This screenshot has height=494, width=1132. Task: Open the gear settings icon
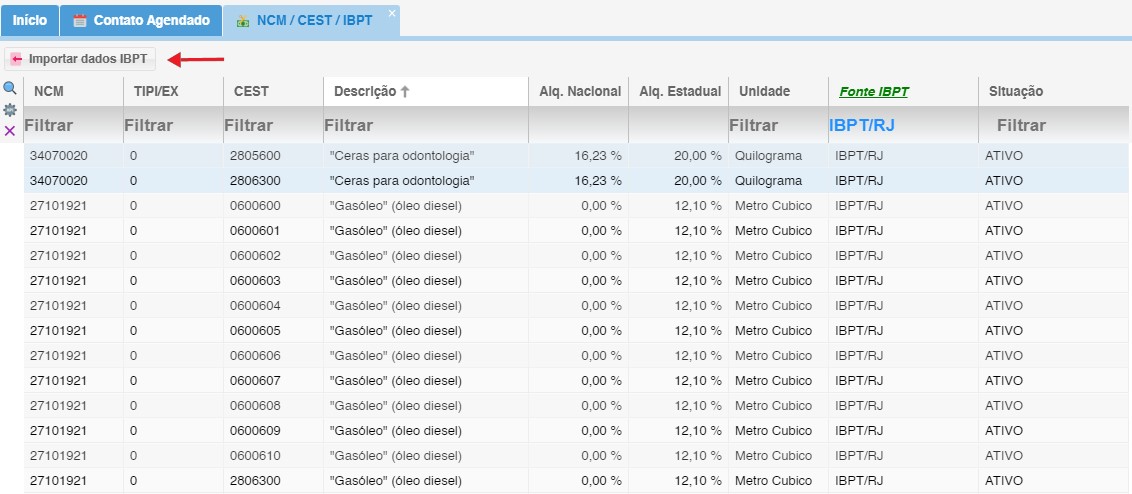coord(10,110)
